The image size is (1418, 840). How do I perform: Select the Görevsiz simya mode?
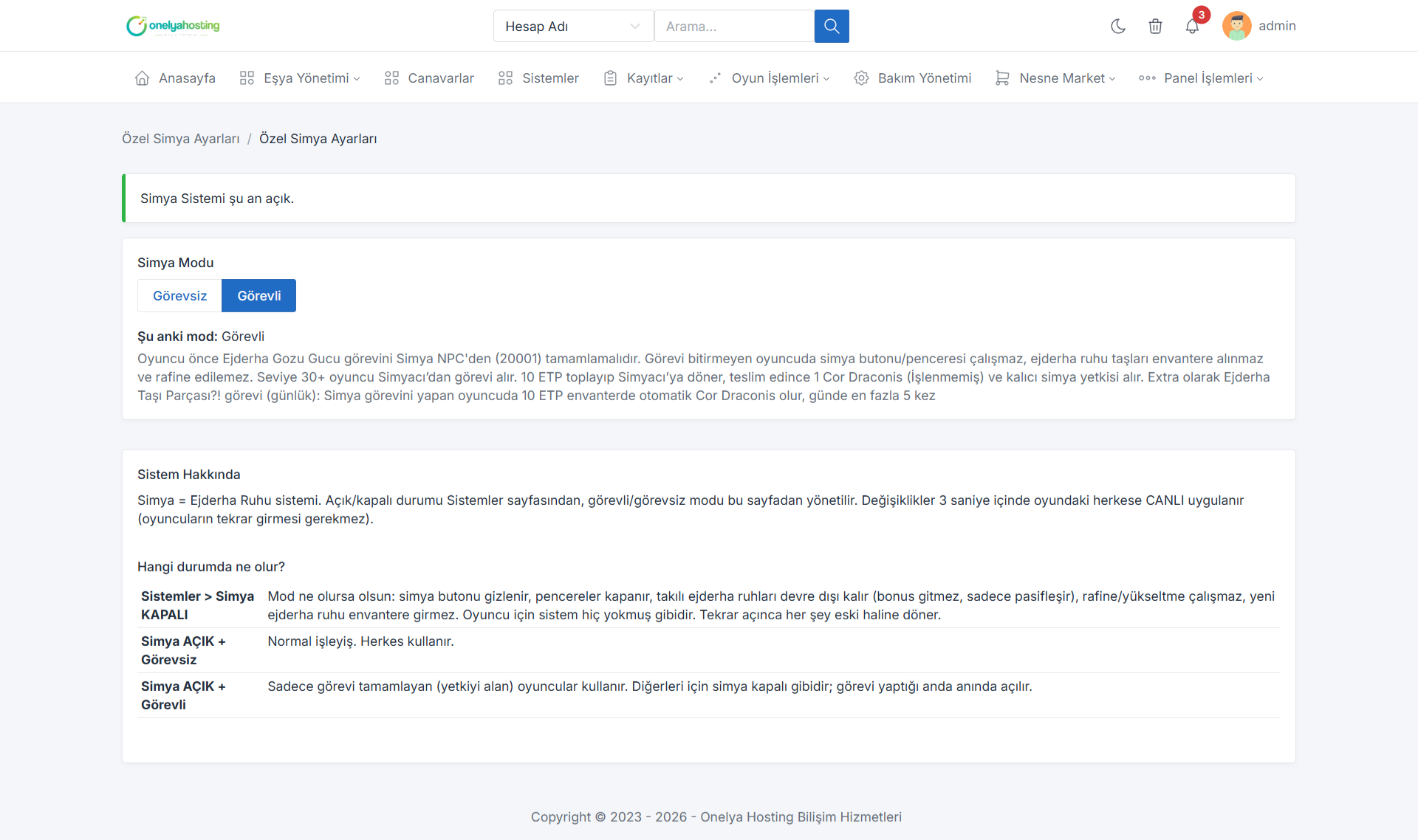pyautogui.click(x=179, y=295)
